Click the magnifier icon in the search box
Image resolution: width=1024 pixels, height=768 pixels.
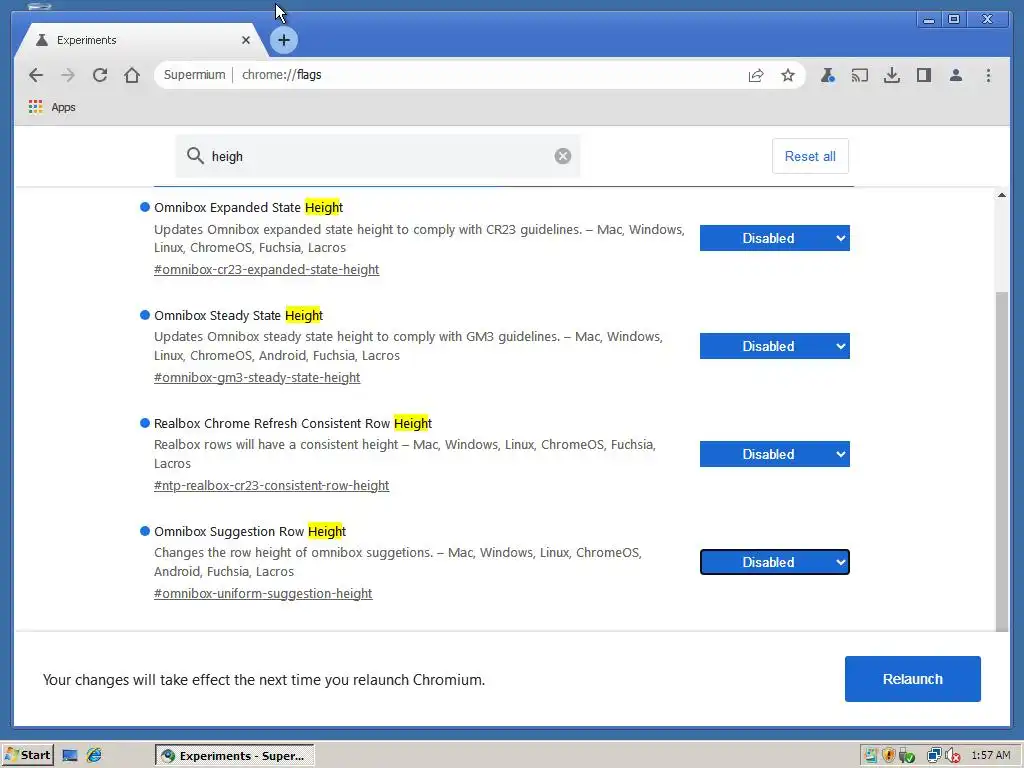tap(195, 155)
